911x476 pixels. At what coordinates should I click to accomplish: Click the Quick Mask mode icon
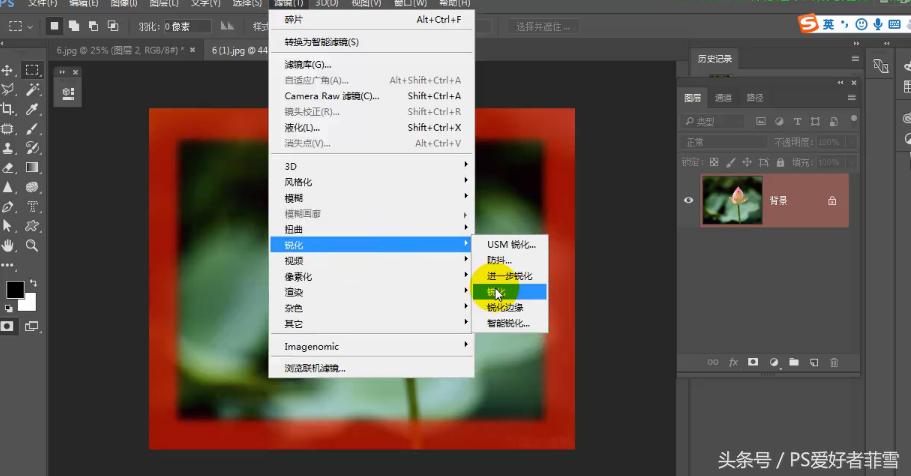tap(7, 327)
